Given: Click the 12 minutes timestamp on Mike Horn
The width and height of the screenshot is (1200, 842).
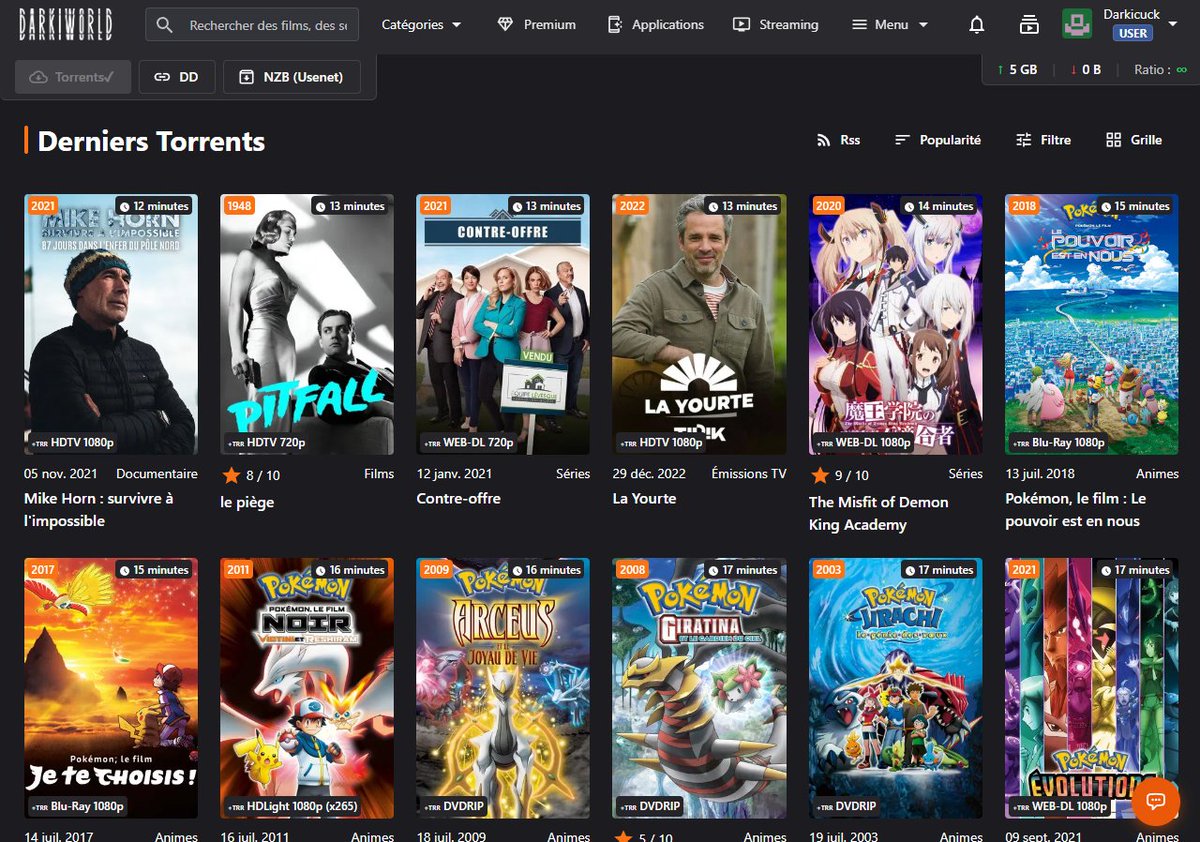Looking at the screenshot, I should pyautogui.click(x=154, y=206).
